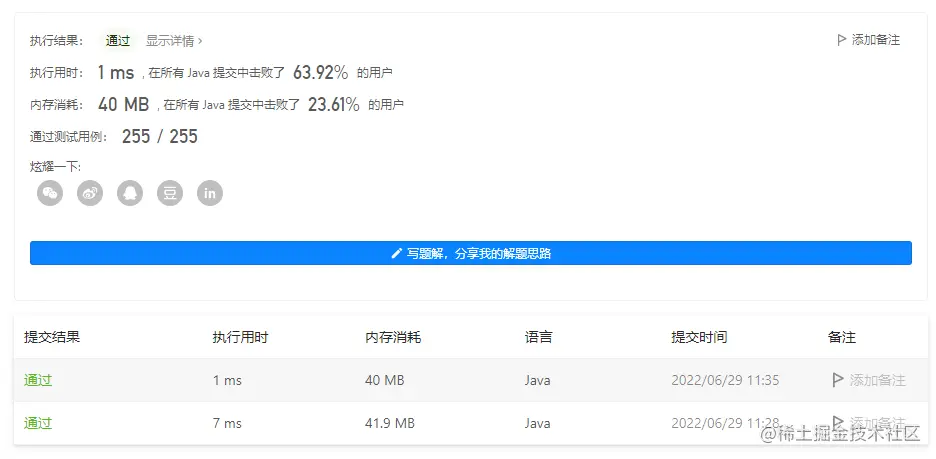
Task: Click the 通过 status badge at top
Action: (118, 41)
